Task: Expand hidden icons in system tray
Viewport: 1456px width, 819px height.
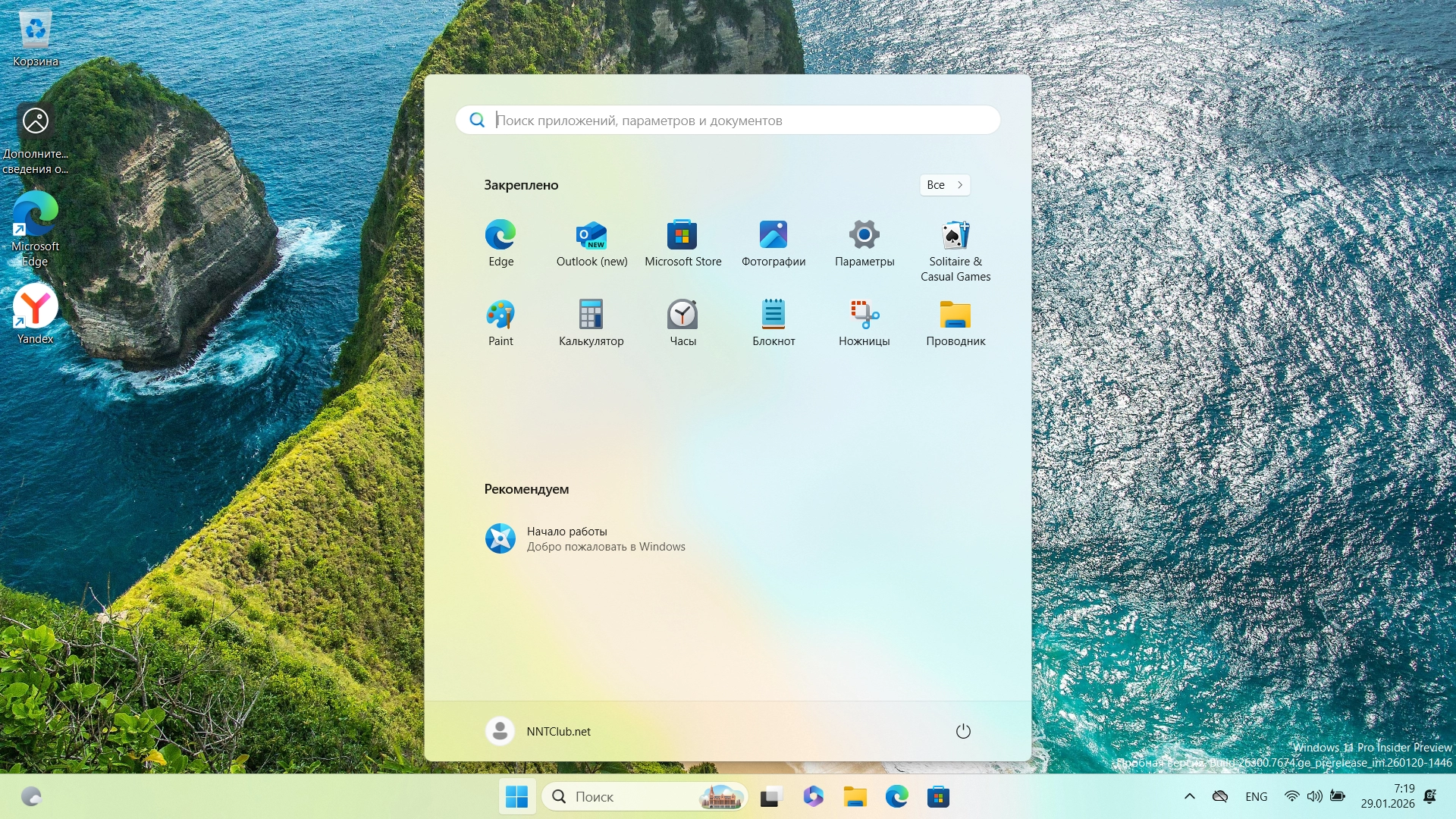Action: tap(1188, 796)
